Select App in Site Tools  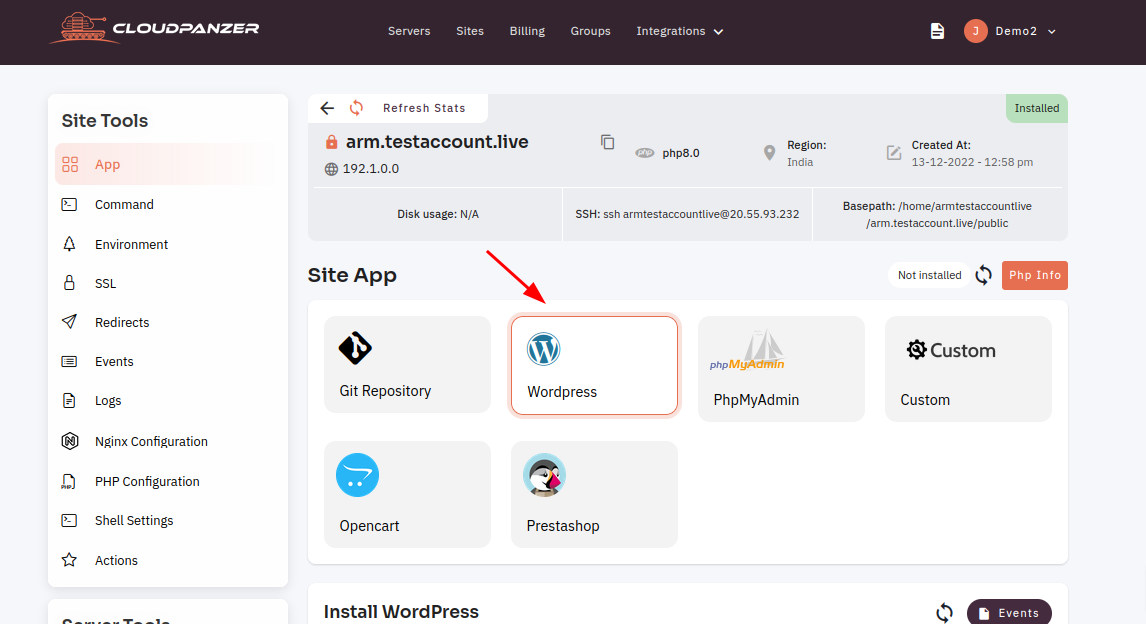click(167, 164)
